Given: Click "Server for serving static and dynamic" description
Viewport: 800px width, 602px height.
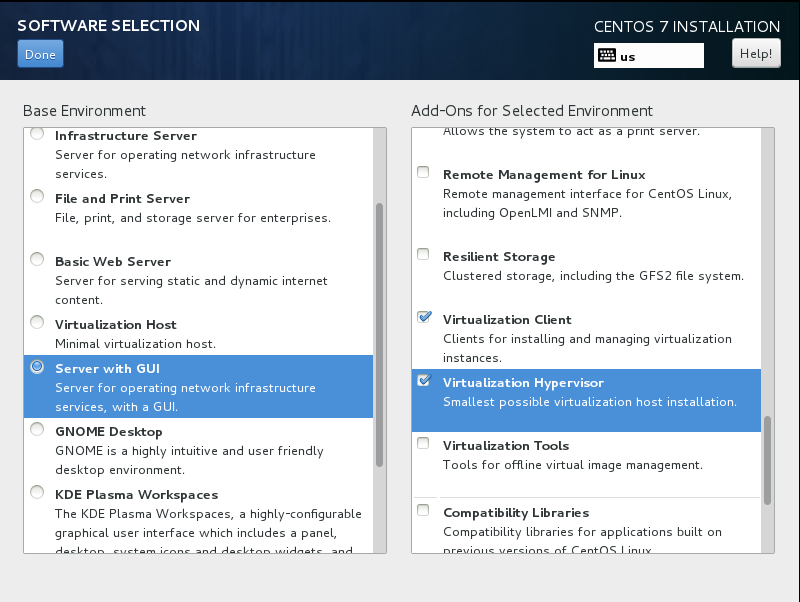Looking at the screenshot, I should coord(191,290).
